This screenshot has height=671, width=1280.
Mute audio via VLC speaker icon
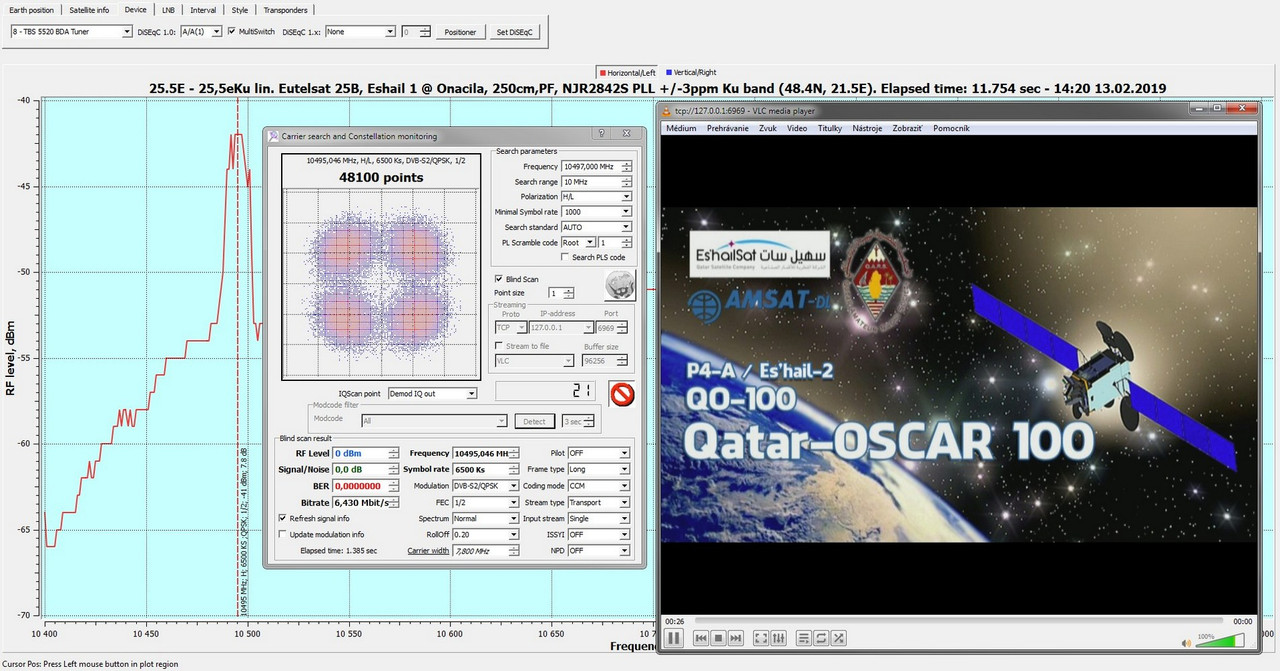tap(1187, 643)
